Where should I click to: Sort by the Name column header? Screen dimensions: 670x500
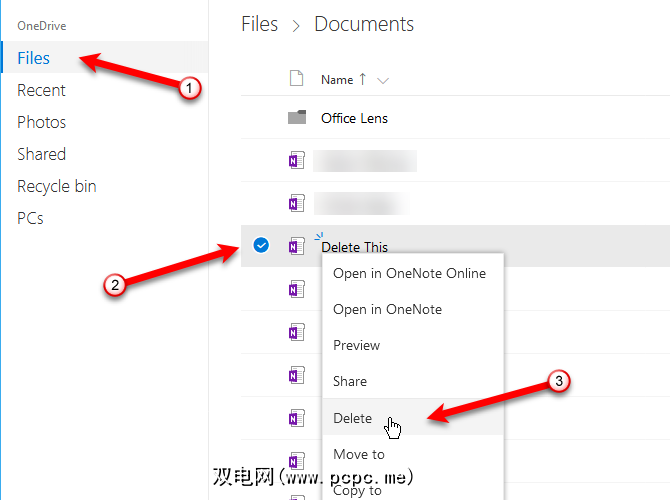point(337,80)
